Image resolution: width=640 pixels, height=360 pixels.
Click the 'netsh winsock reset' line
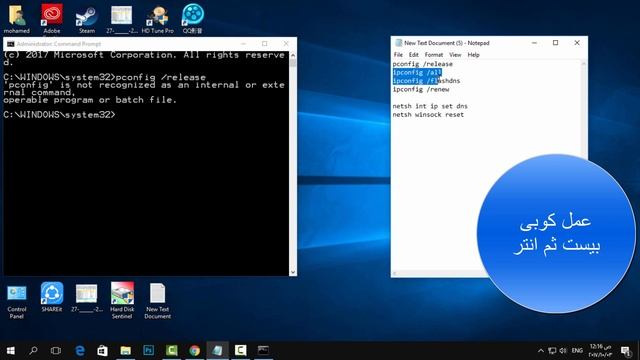tap(428, 115)
